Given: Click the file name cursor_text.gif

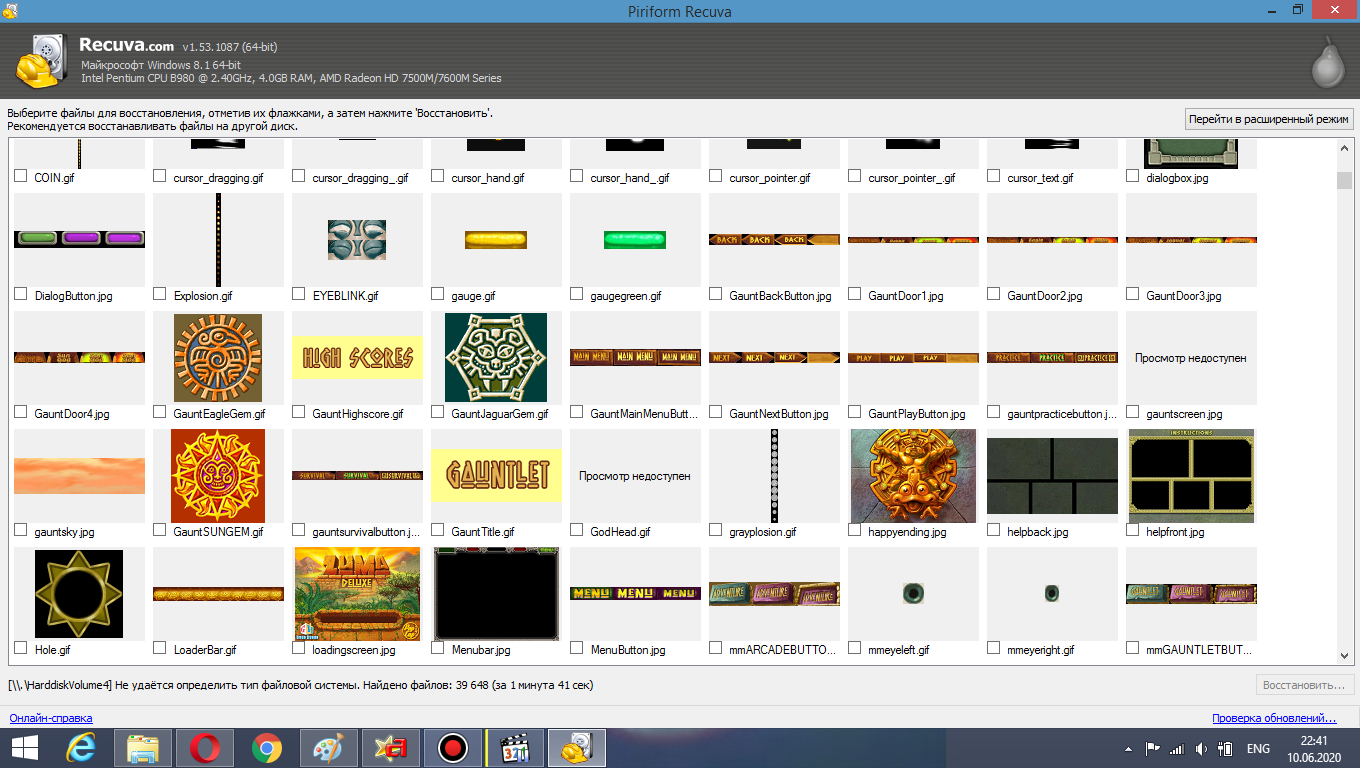Looking at the screenshot, I should click(x=1040, y=178).
